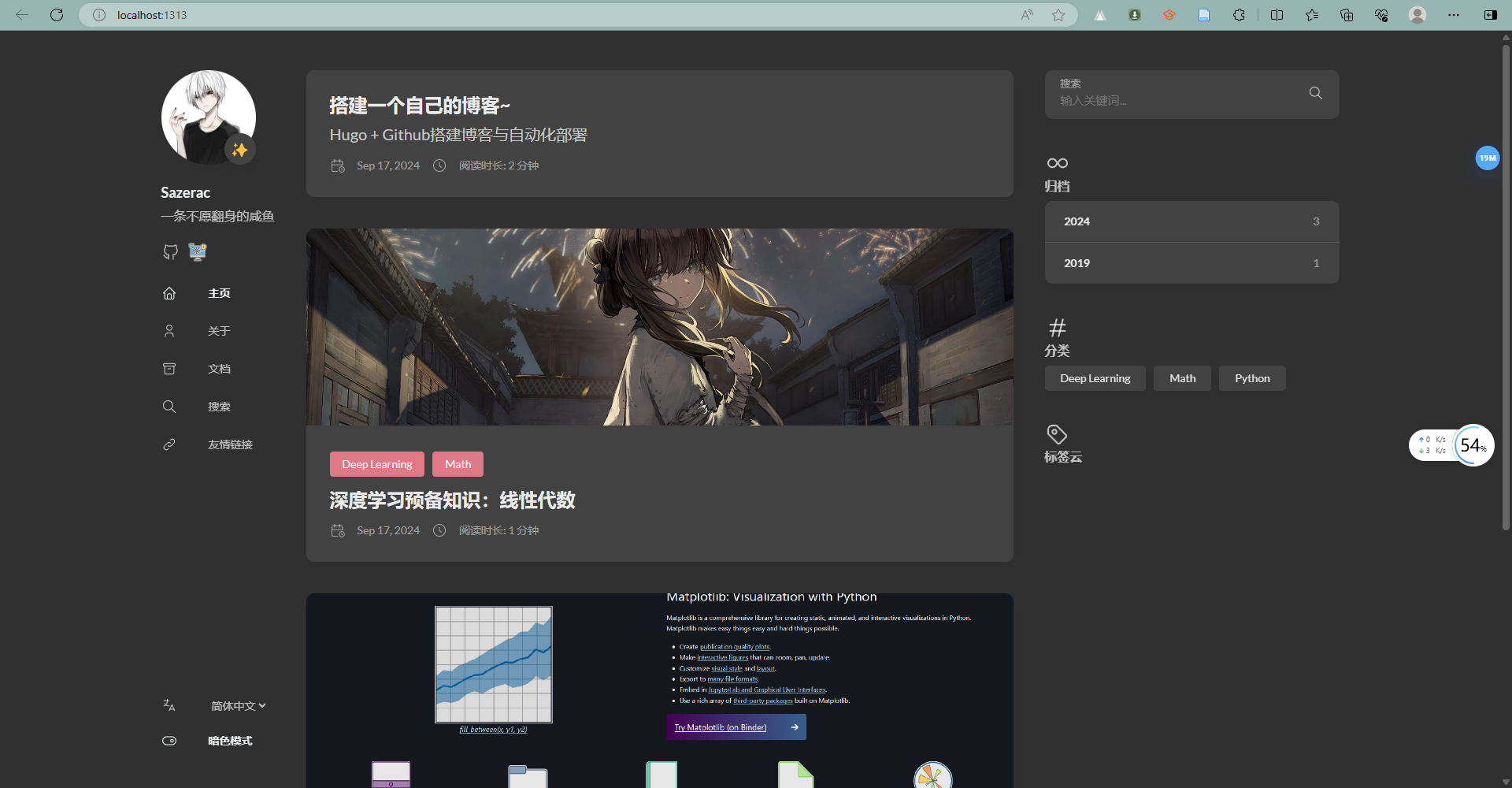Click the scrollbar down arrow
1512x788 pixels.
tap(1506, 782)
